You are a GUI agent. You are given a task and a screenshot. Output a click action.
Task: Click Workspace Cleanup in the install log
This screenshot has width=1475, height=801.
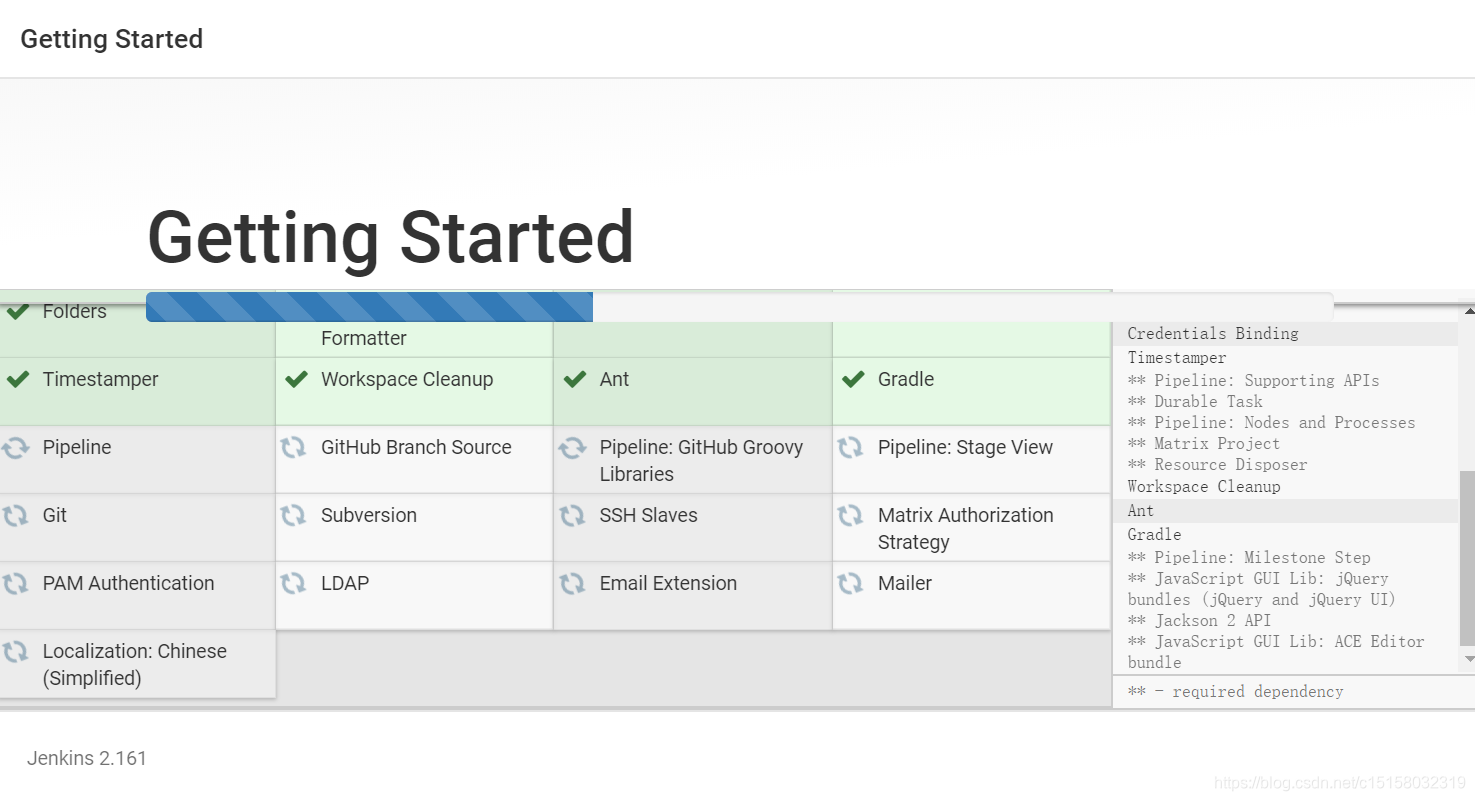pos(1204,487)
